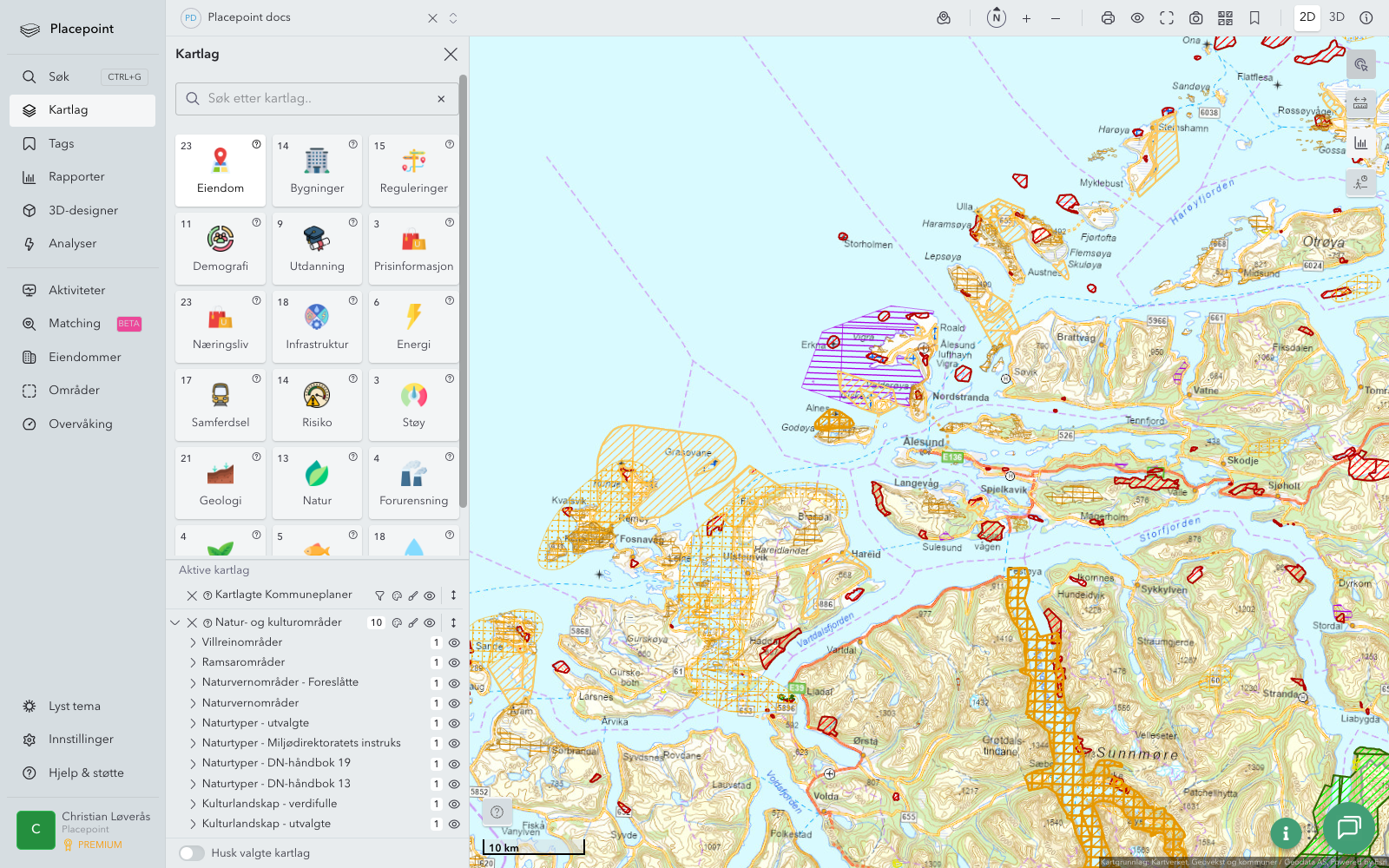Open the workspace switcher chevrons beside Placepoint docs
The height and width of the screenshot is (868, 1389).
(x=453, y=18)
